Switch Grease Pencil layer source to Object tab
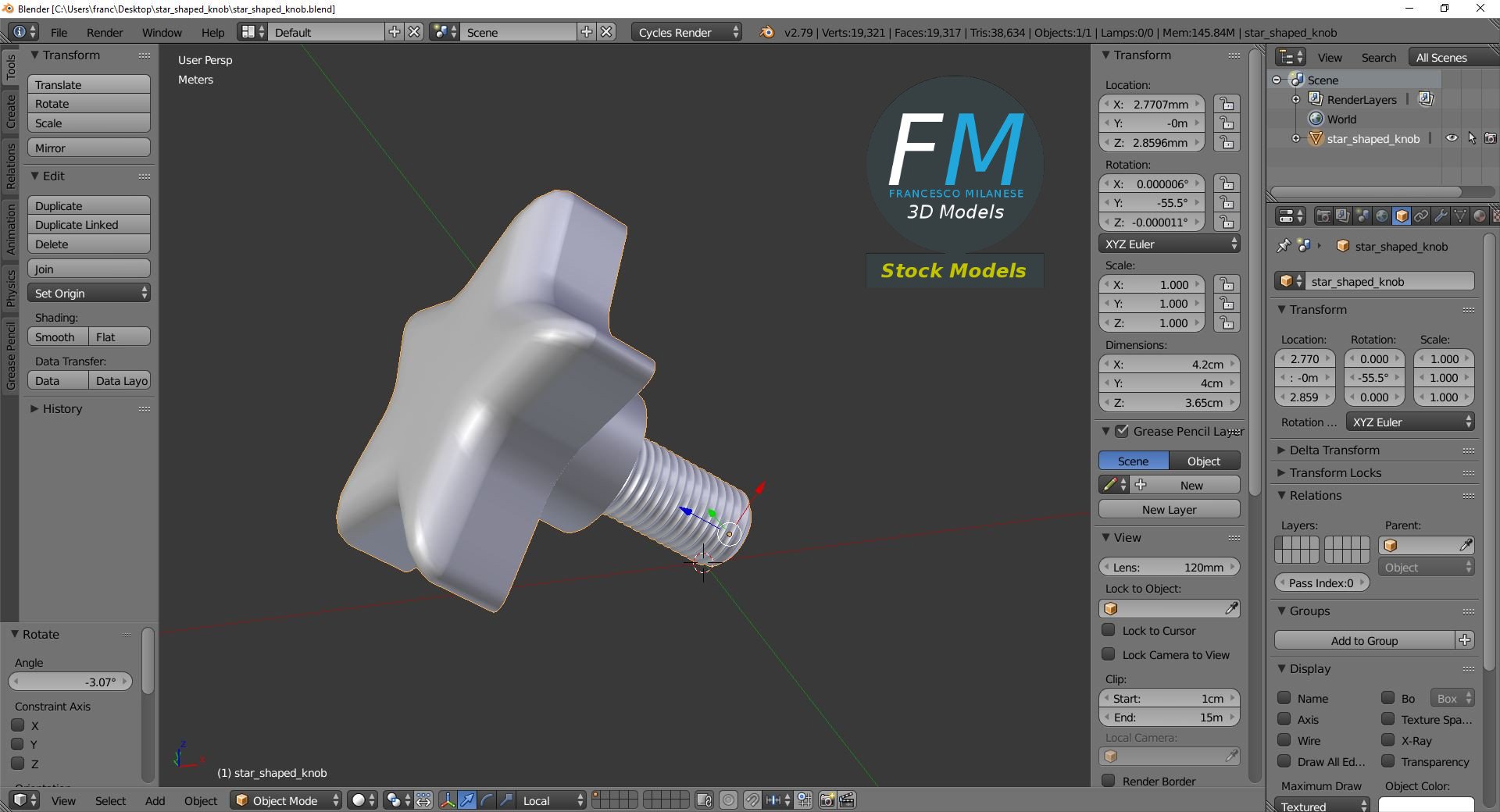Viewport: 1500px width, 812px height. click(x=1202, y=461)
